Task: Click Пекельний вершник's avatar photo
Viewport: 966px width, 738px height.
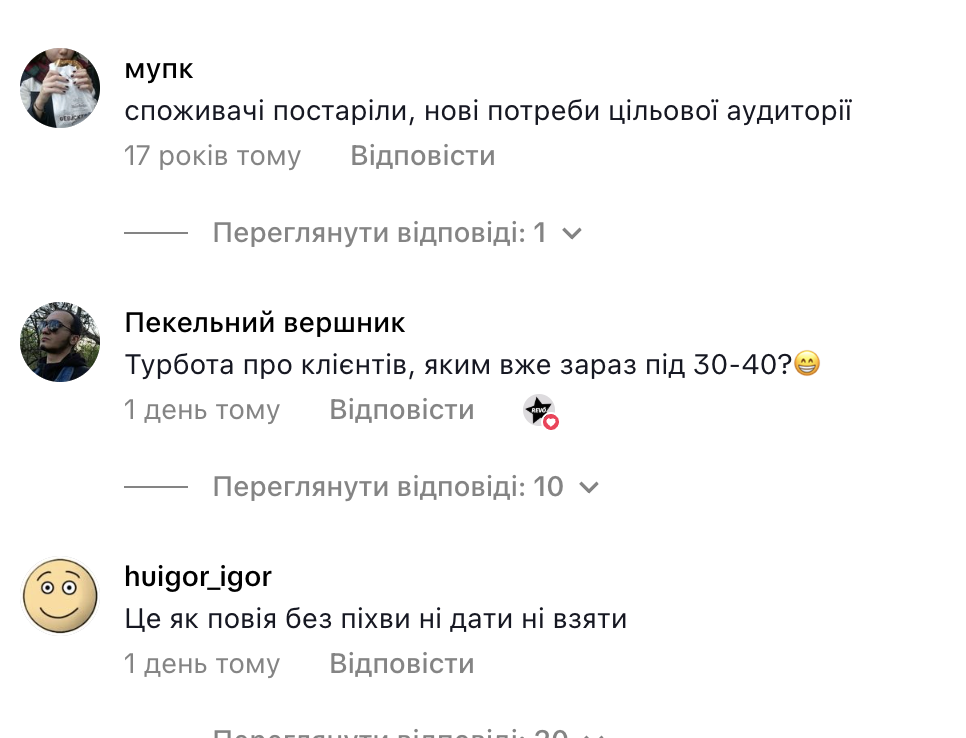Action: (60, 342)
